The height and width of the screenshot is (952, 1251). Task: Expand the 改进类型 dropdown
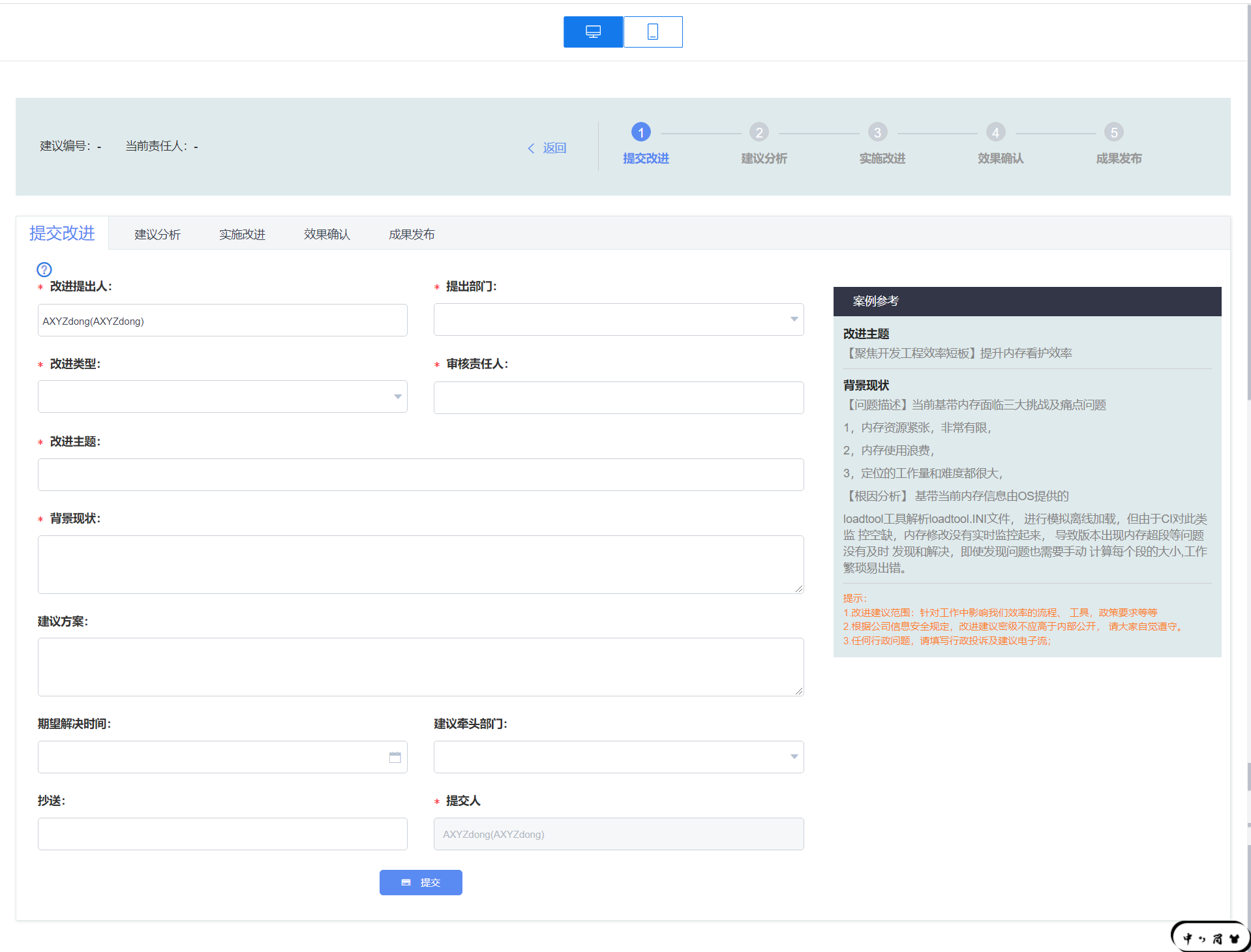click(x=222, y=396)
